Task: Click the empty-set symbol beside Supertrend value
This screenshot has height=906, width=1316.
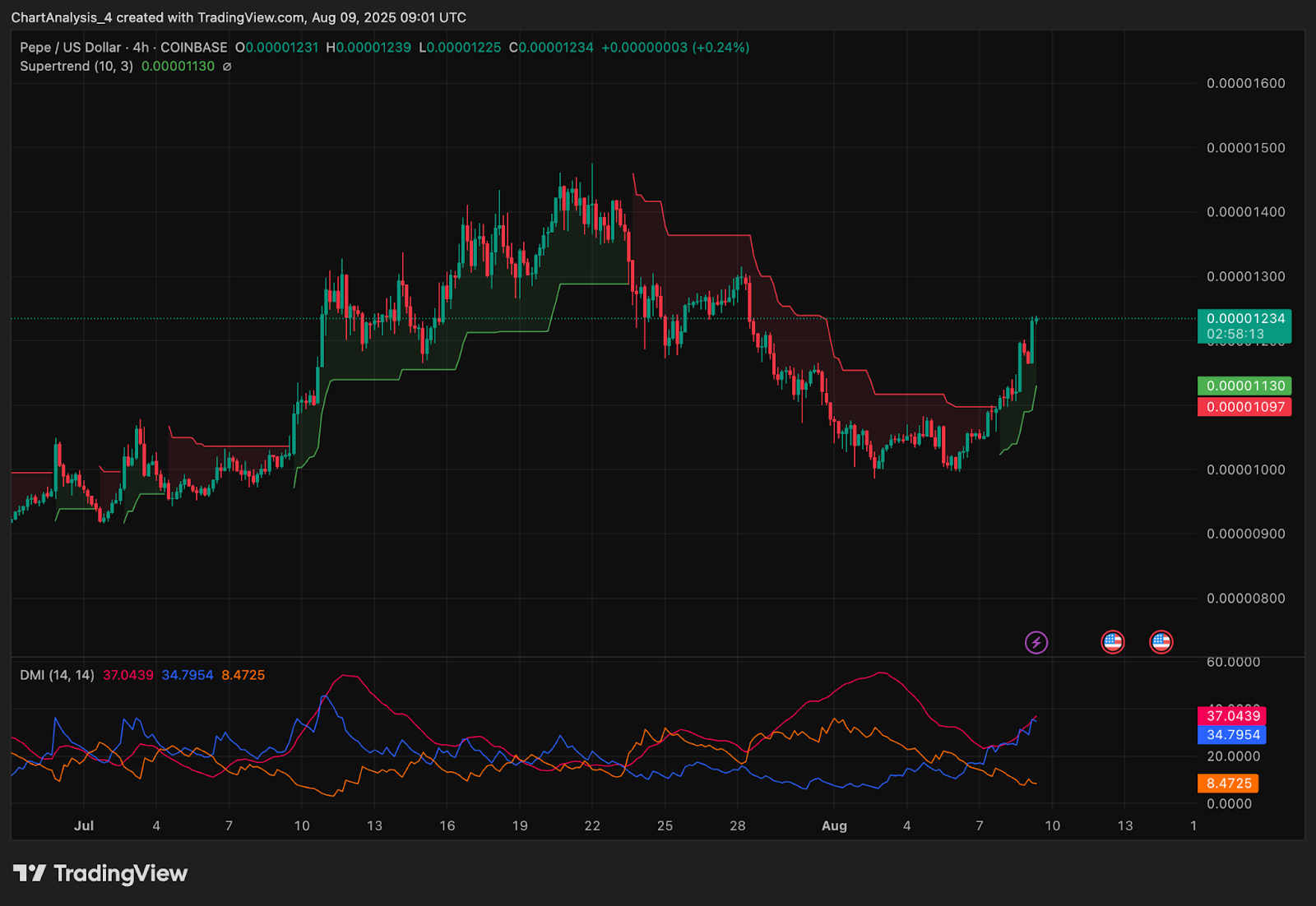Action: (227, 67)
